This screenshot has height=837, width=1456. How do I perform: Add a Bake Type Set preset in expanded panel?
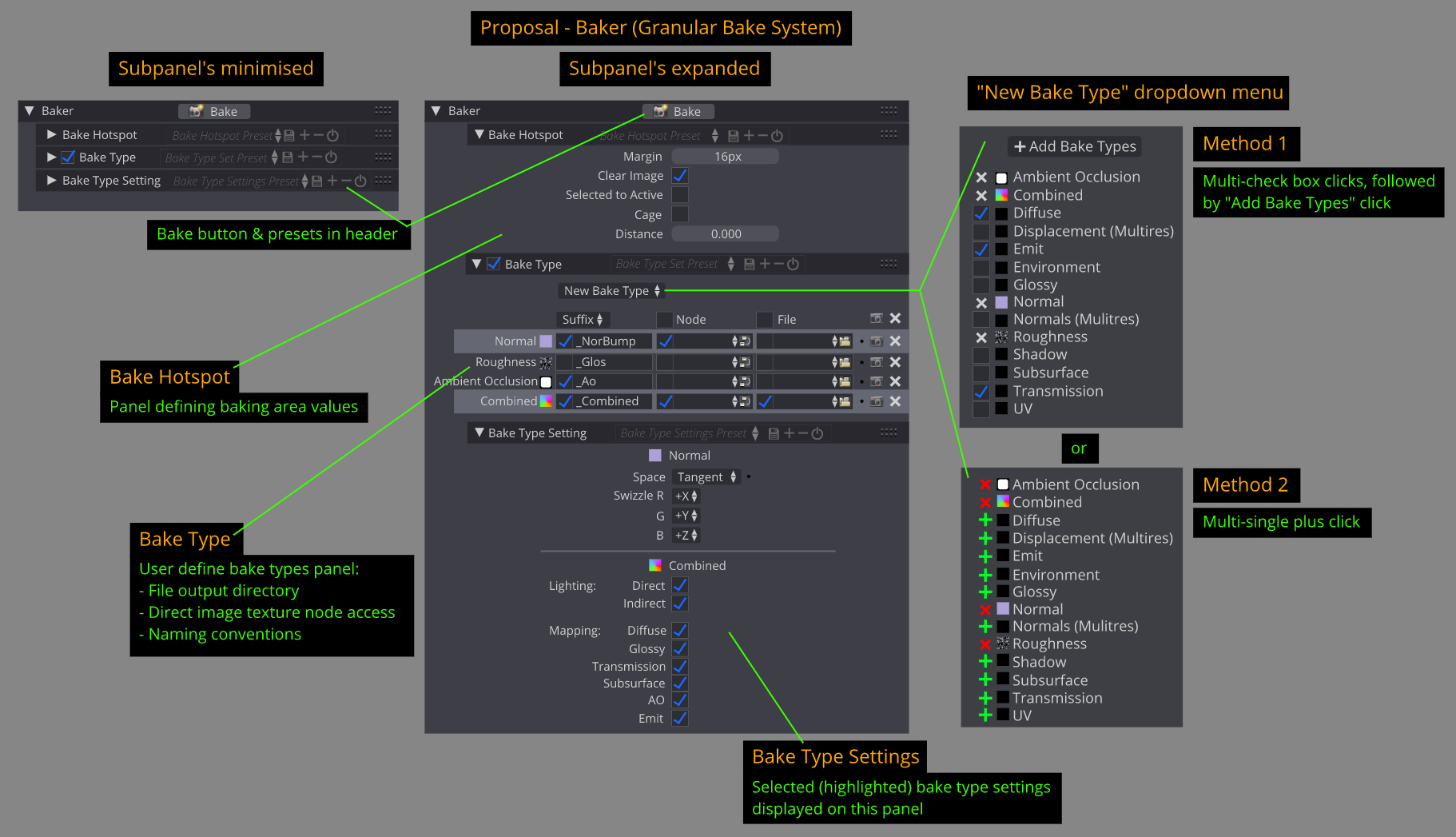pos(765,264)
